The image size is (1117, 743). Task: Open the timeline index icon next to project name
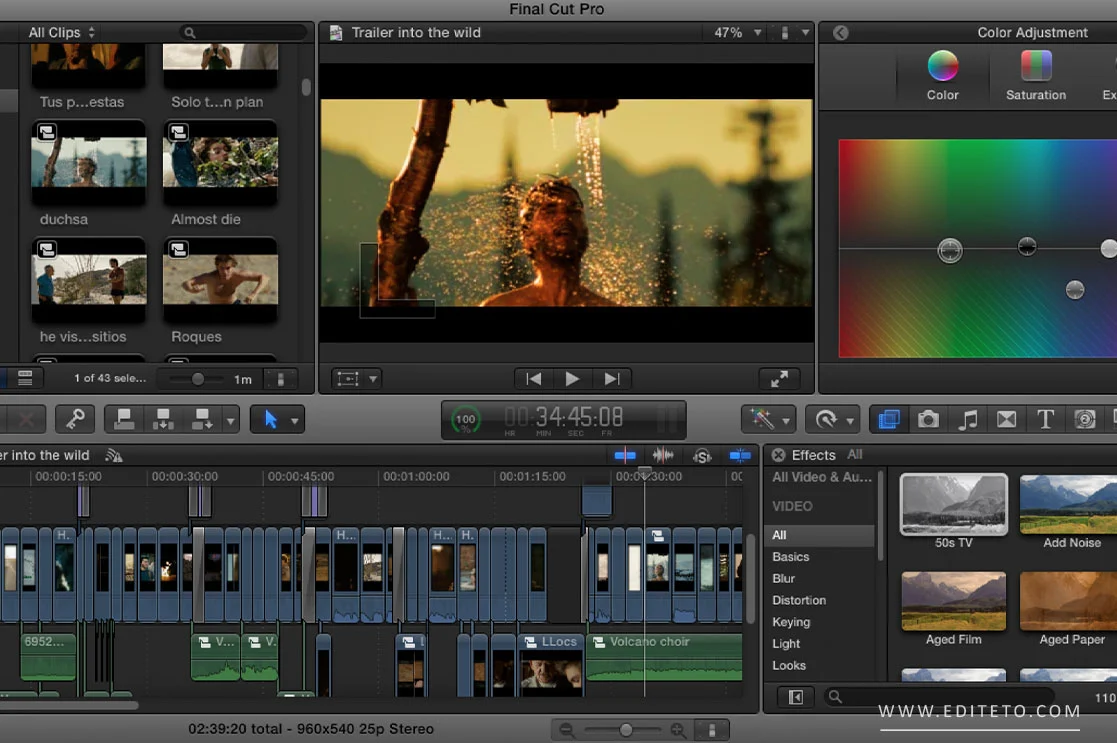coord(114,455)
